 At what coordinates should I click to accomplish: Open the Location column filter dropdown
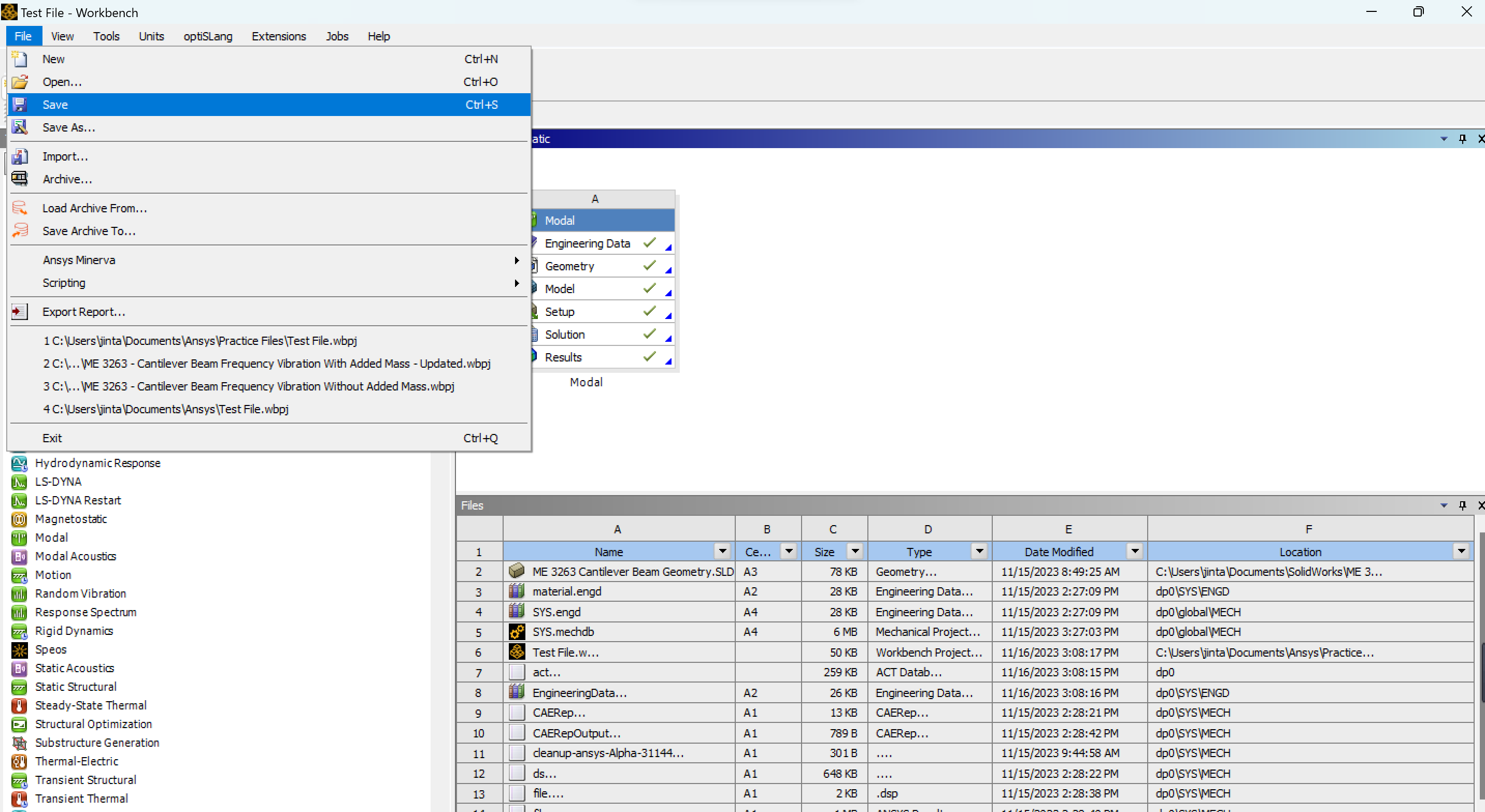coord(1461,551)
